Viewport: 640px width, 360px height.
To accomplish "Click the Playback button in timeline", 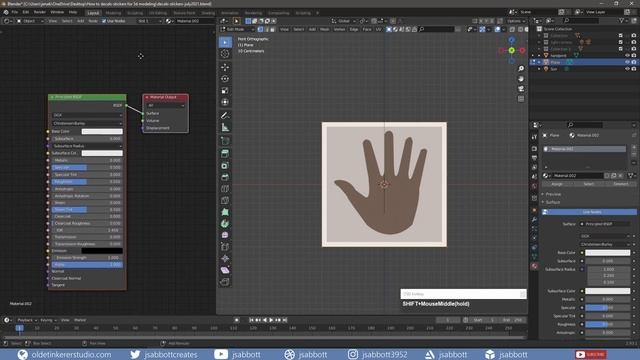I will pyautogui.click(x=27, y=320).
